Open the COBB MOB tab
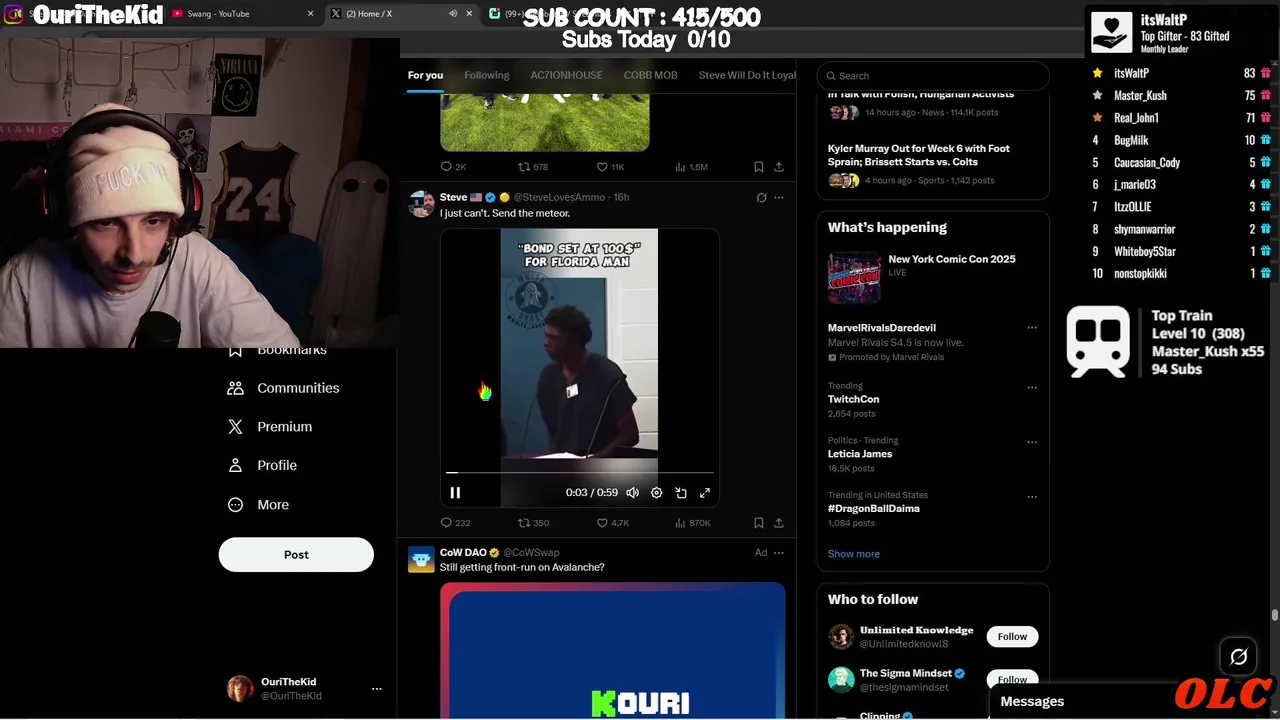This screenshot has height=720, width=1280. coord(650,75)
